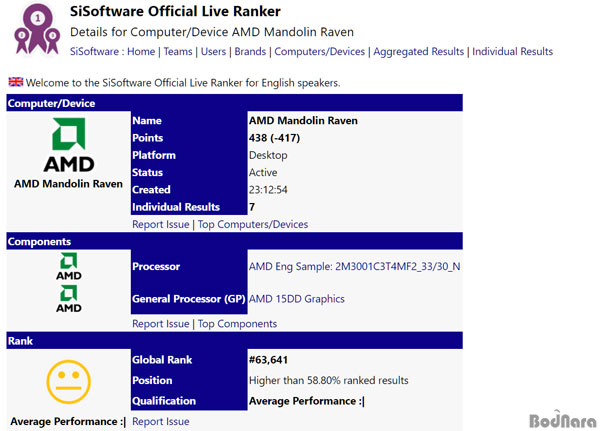Click the Processor row label

click(156, 266)
